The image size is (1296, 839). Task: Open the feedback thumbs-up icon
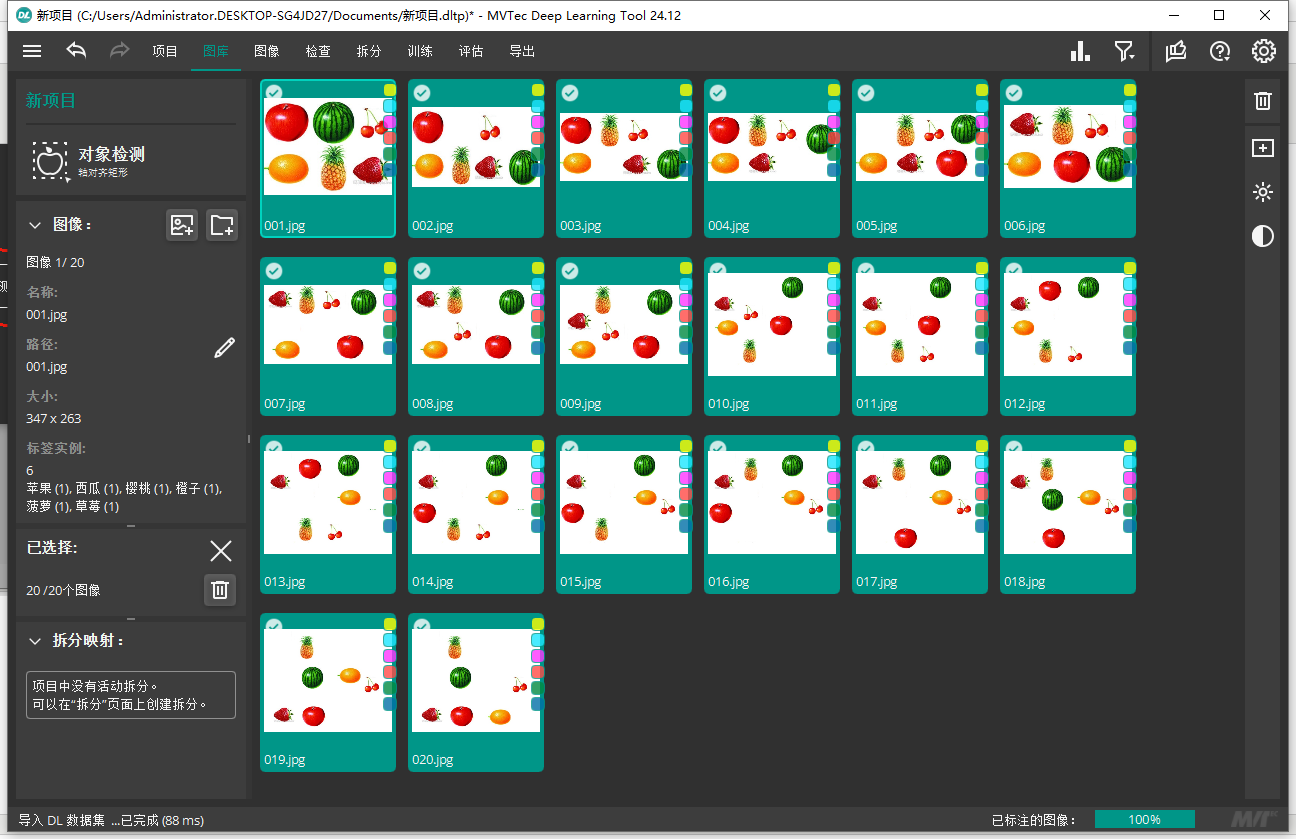point(1176,51)
